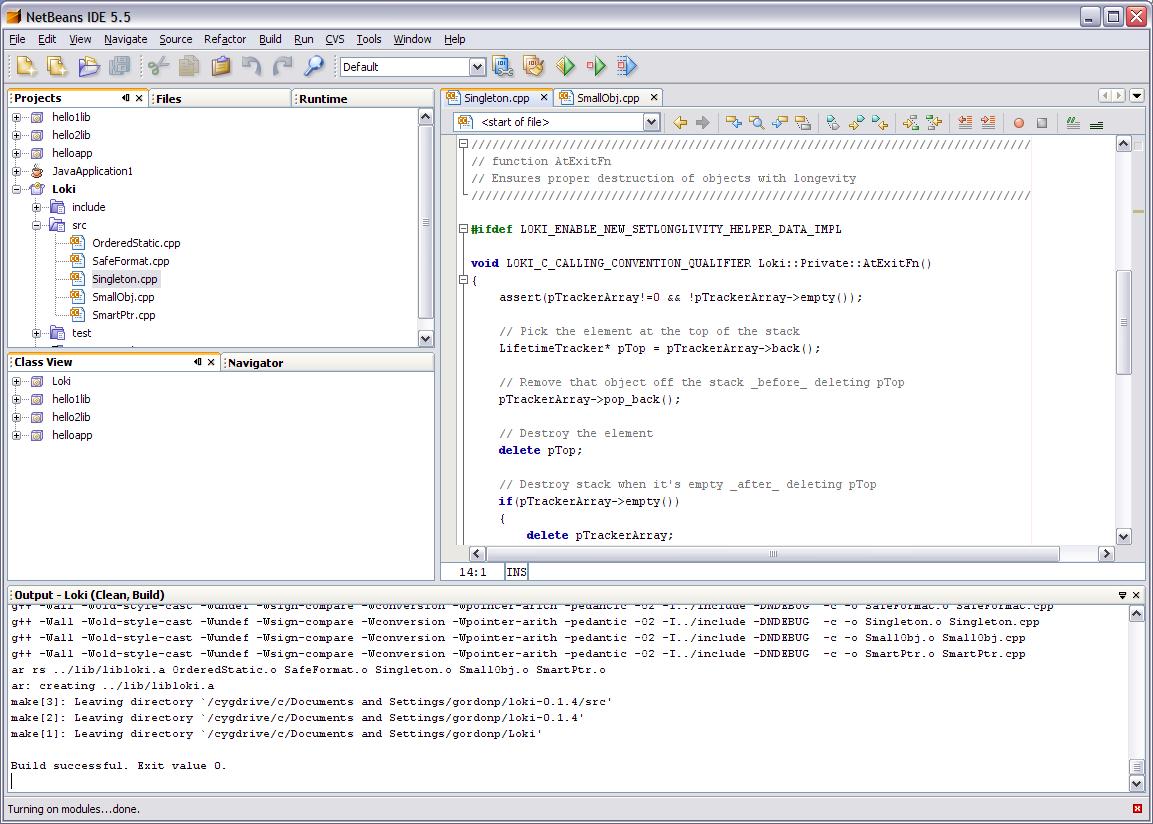Viewport: 1153px width, 824px height.
Task: Click the Save All diskette icon
Action: 119,66
